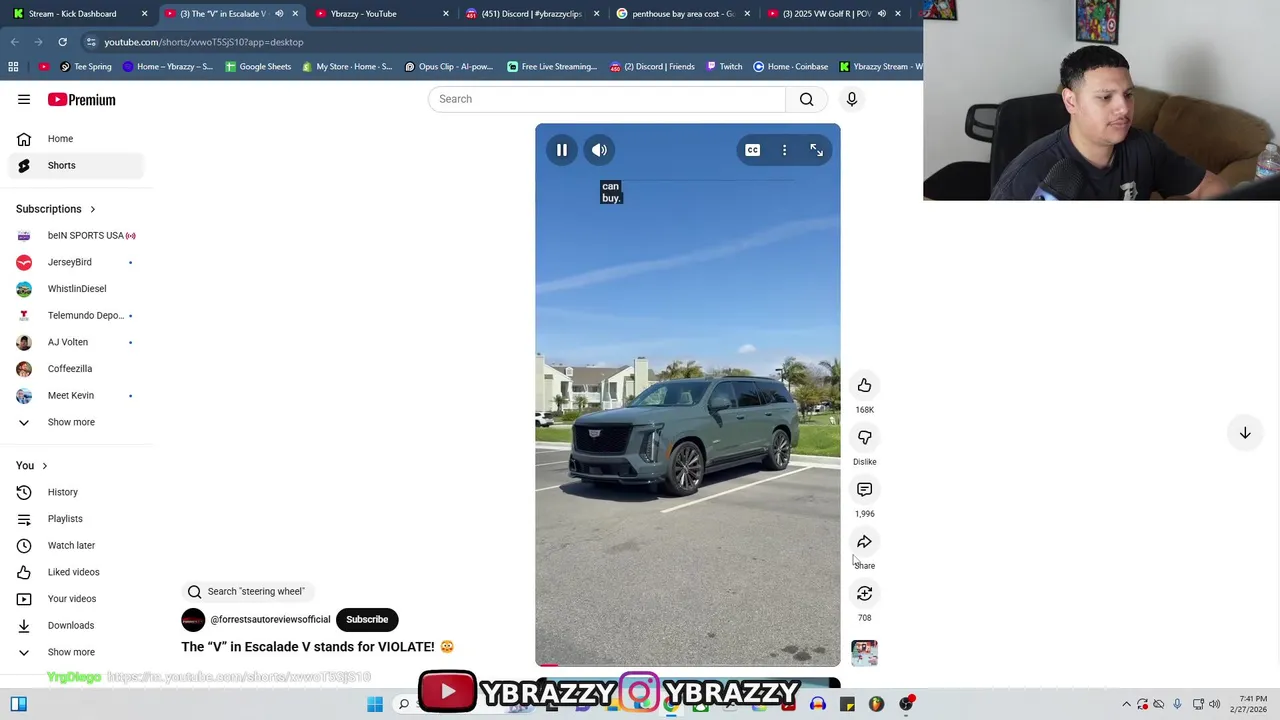Image resolution: width=1280 pixels, height=720 pixels.
Task: Start voice search with the microphone icon
Action: (852, 99)
